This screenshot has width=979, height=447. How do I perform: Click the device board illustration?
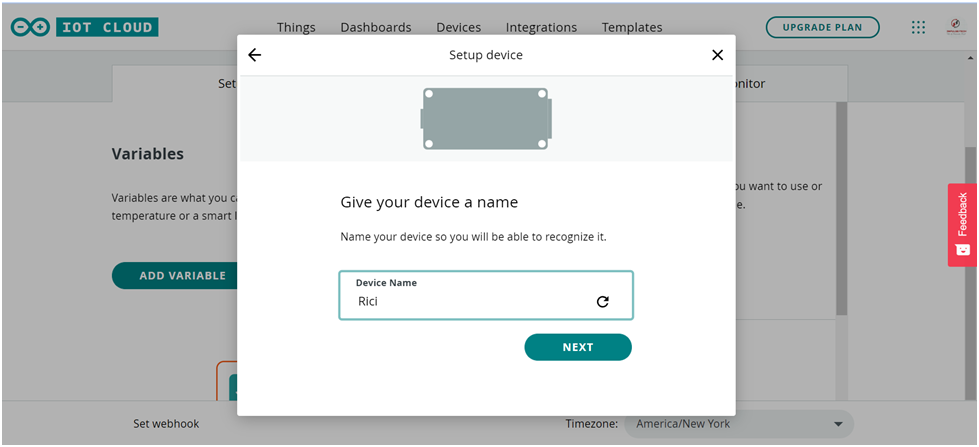[486, 119]
